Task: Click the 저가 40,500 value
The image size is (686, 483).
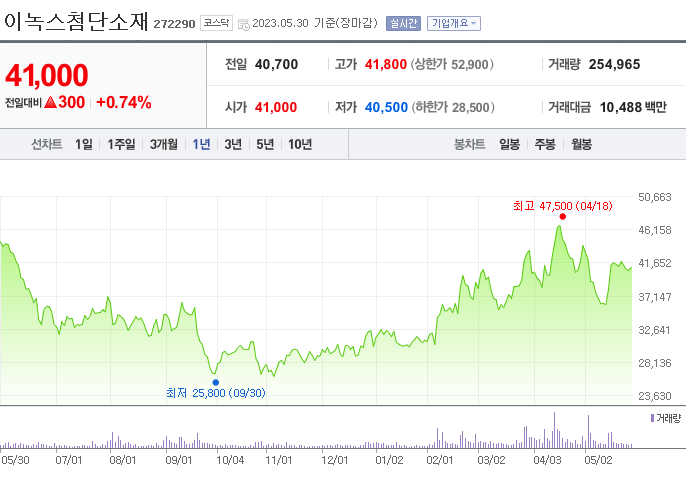Action: [386, 107]
